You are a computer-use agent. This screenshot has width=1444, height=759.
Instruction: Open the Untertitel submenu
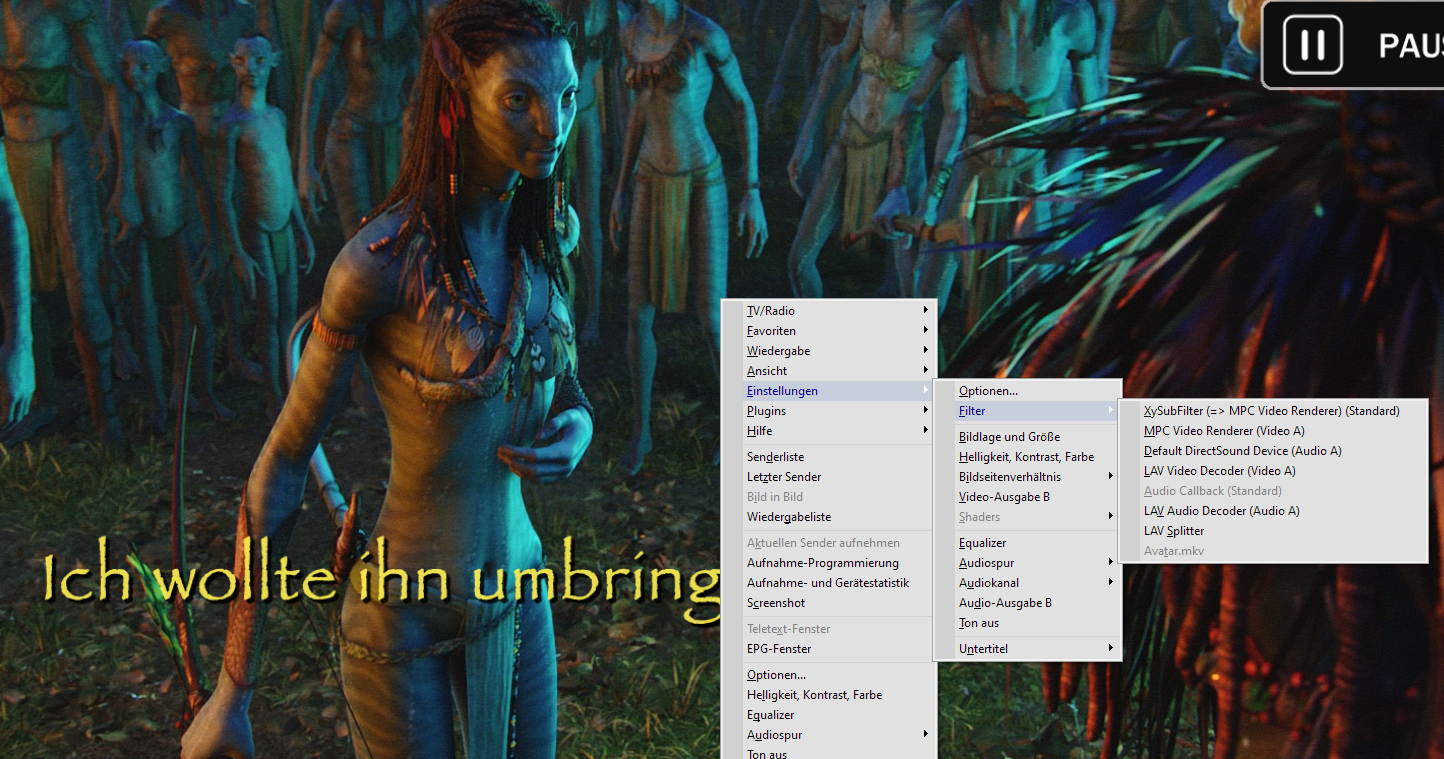[x=983, y=649]
